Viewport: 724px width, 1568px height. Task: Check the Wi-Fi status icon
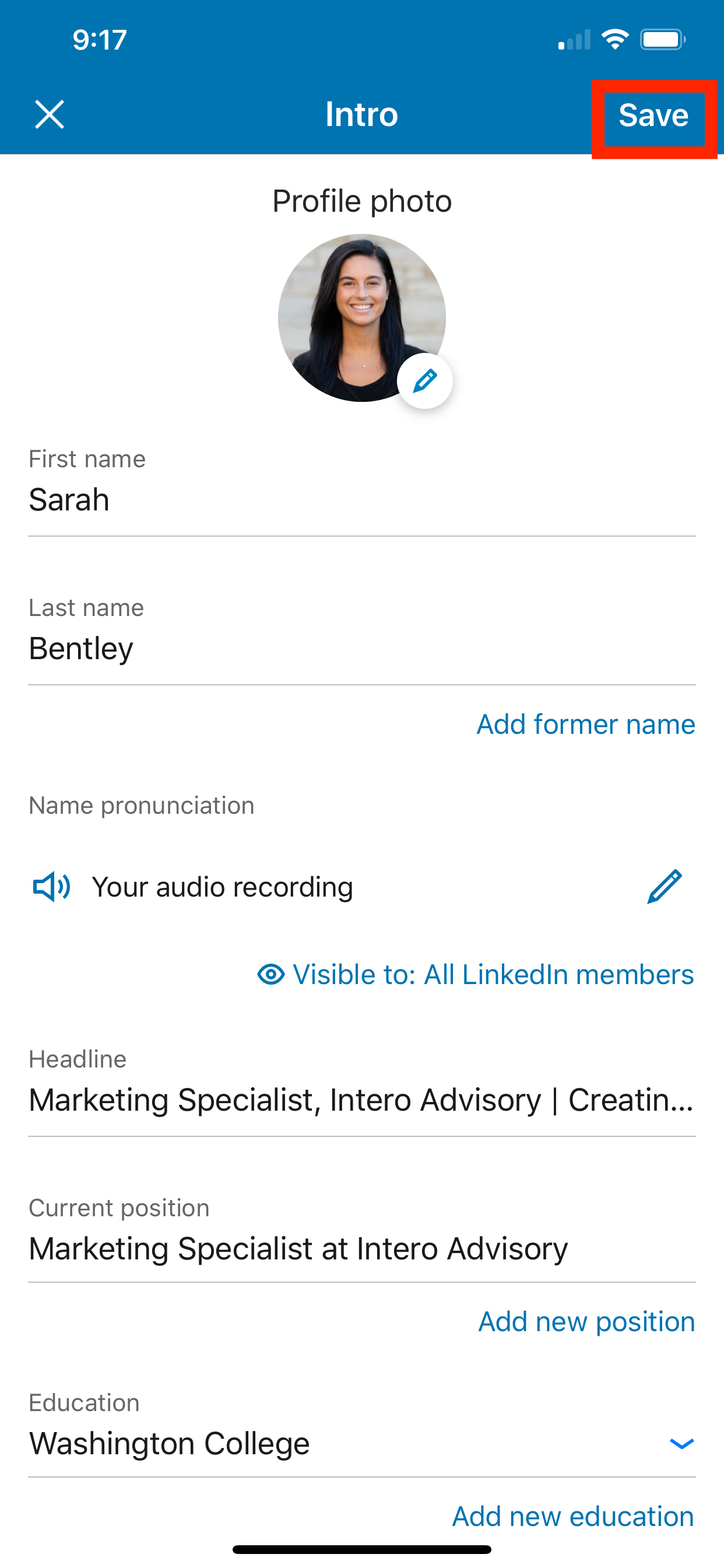[x=614, y=40]
